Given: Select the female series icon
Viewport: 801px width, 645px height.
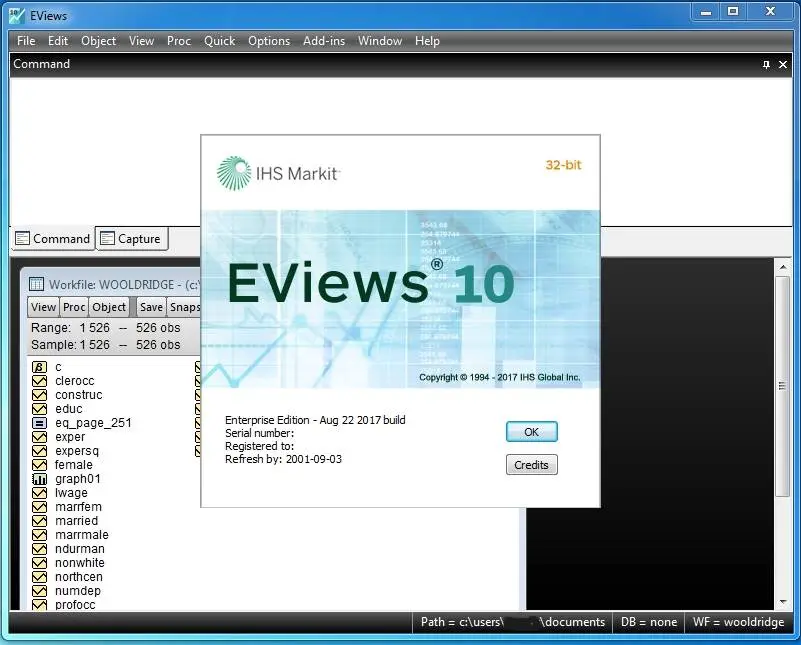Looking at the screenshot, I should coord(39,465).
